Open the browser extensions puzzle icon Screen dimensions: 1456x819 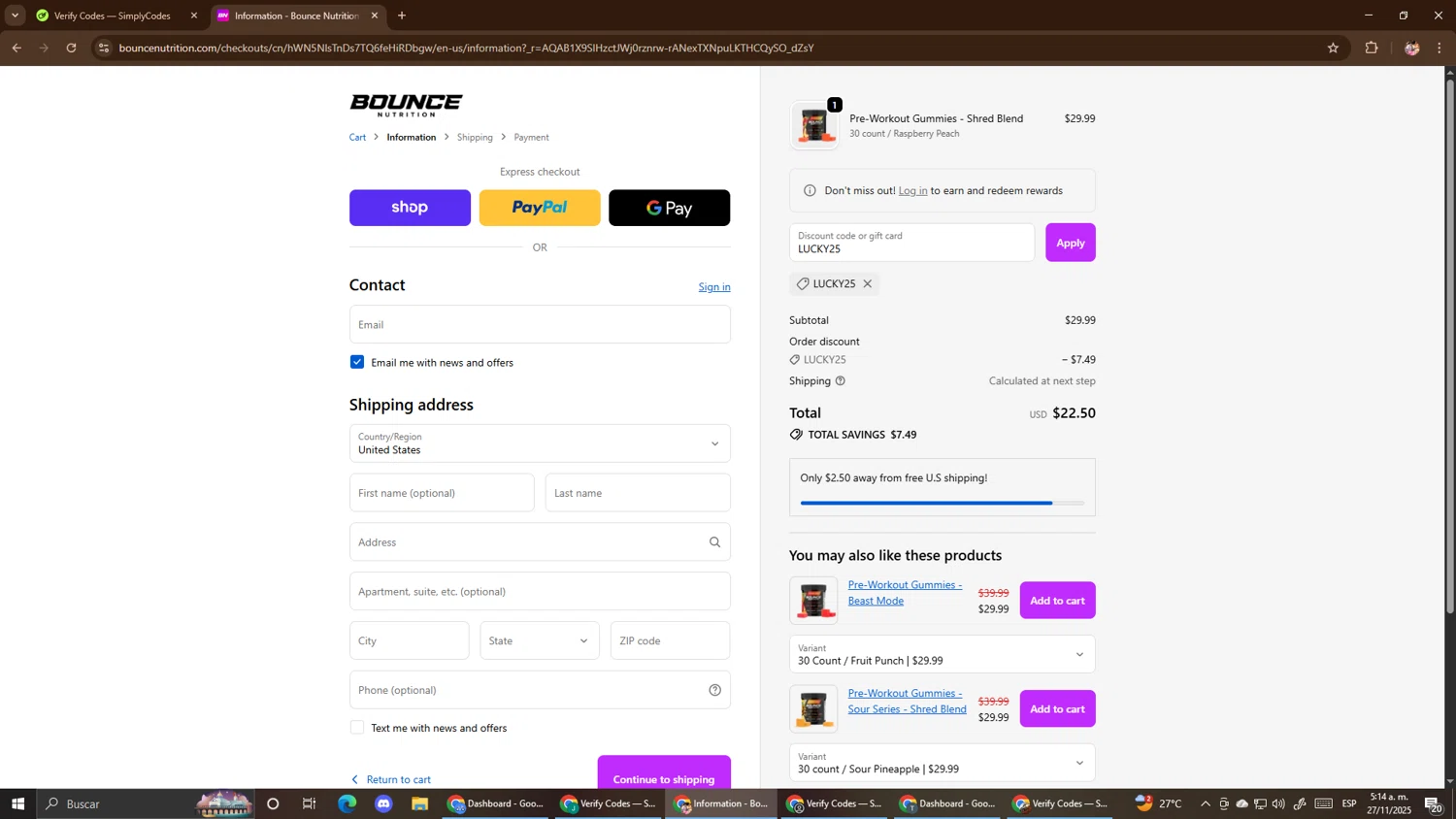click(x=1372, y=48)
